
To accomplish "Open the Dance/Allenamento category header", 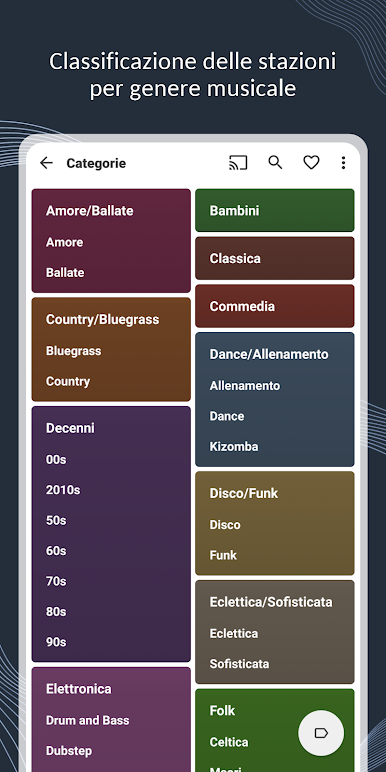I will point(269,354).
